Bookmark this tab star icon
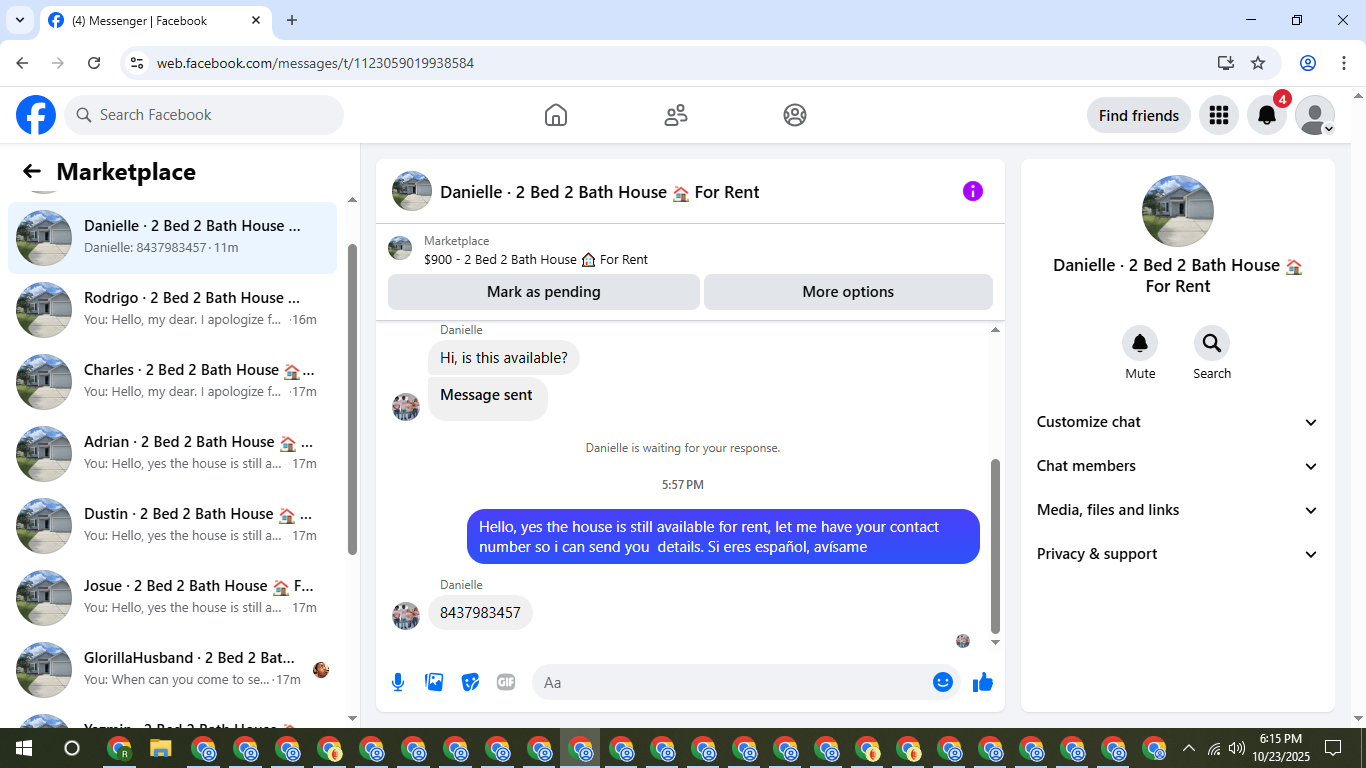 1258,63
